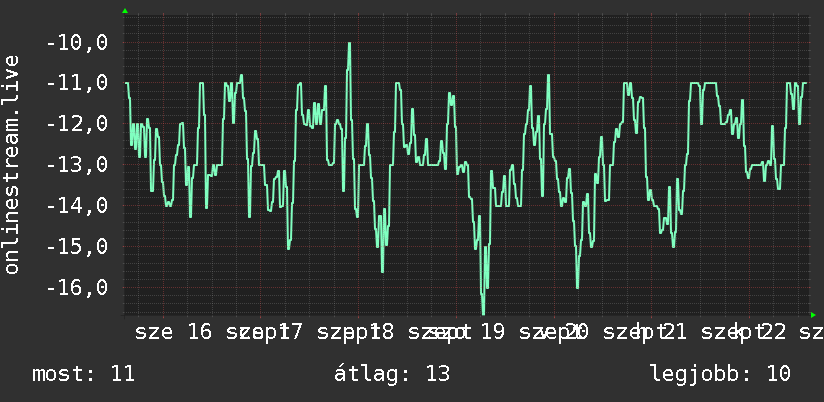Click the green arrow at x-axis end

pyautogui.click(x=813, y=315)
